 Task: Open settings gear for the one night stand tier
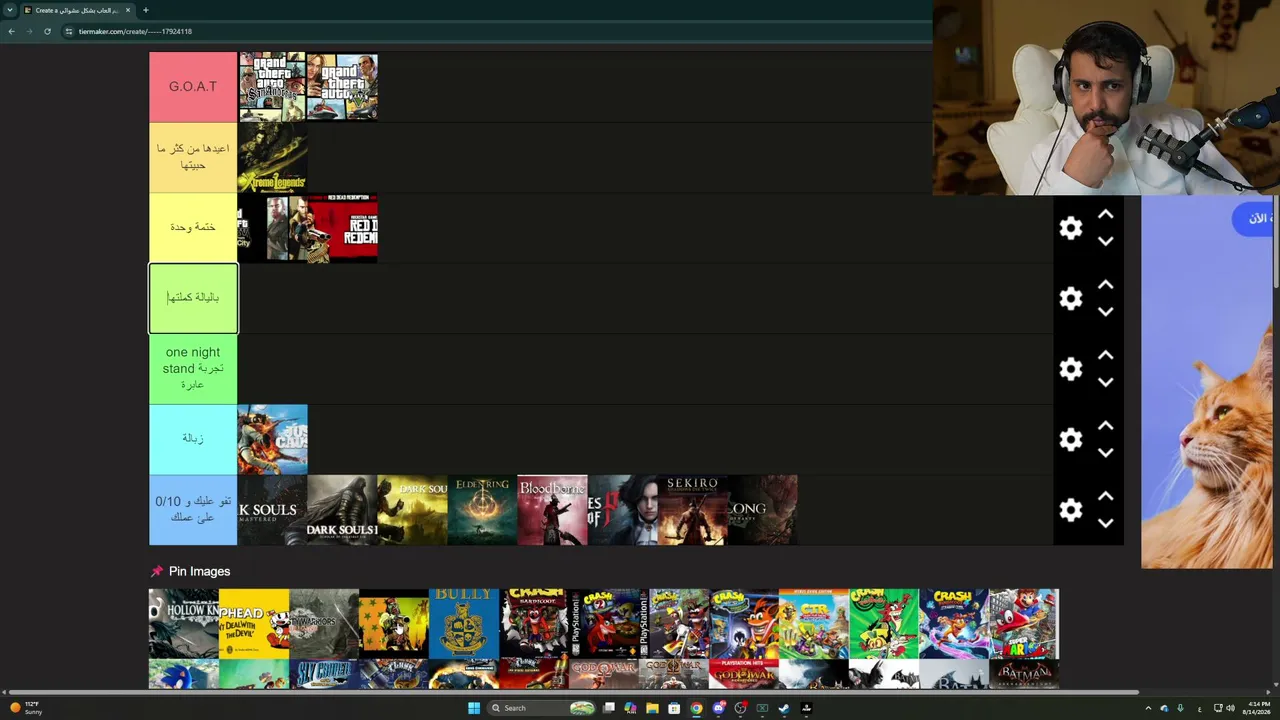1071,369
